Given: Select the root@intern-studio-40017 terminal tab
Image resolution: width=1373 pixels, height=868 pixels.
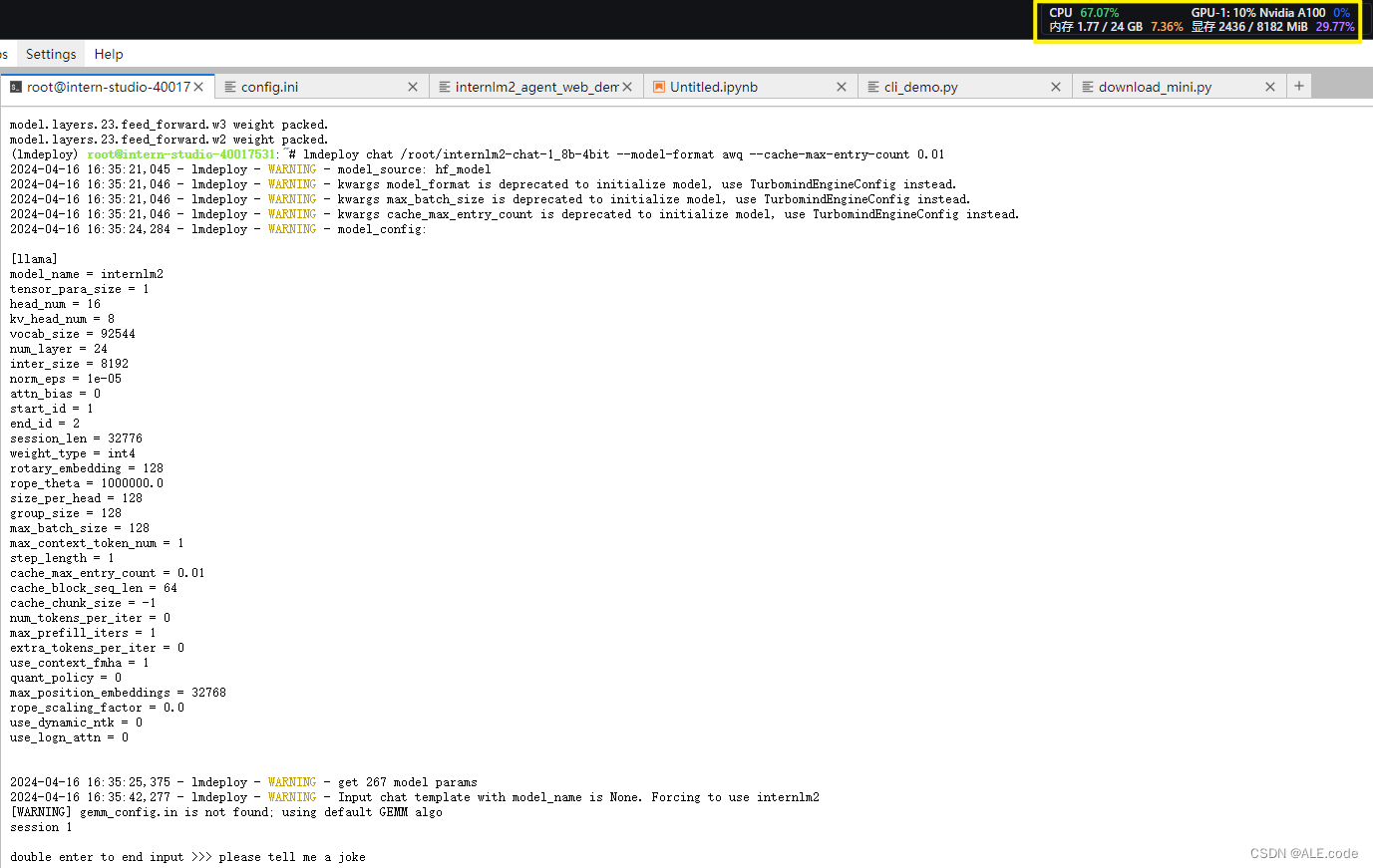Looking at the screenshot, I should 105,87.
